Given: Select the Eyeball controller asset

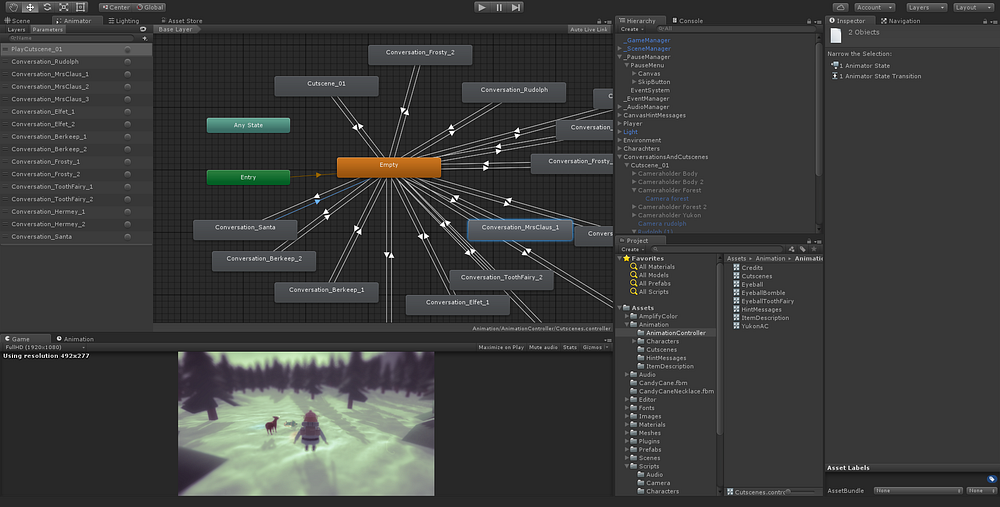Looking at the screenshot, I should [747, 284].
